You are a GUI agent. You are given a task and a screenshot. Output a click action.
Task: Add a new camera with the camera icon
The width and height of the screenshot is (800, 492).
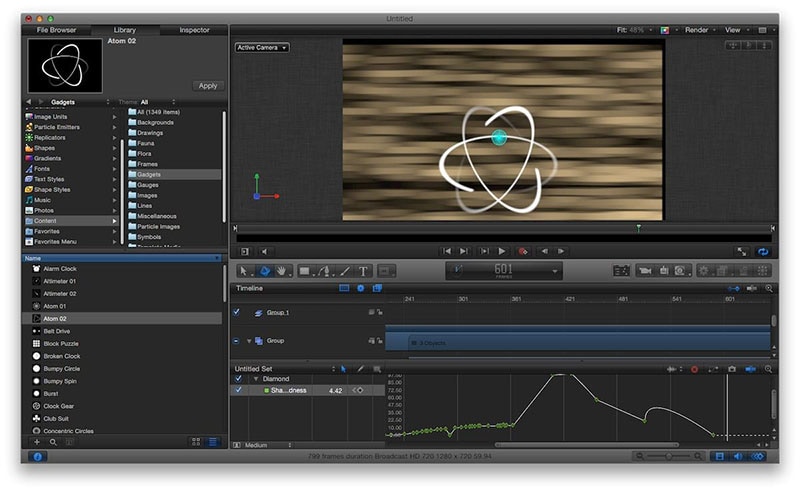point(645,271)
